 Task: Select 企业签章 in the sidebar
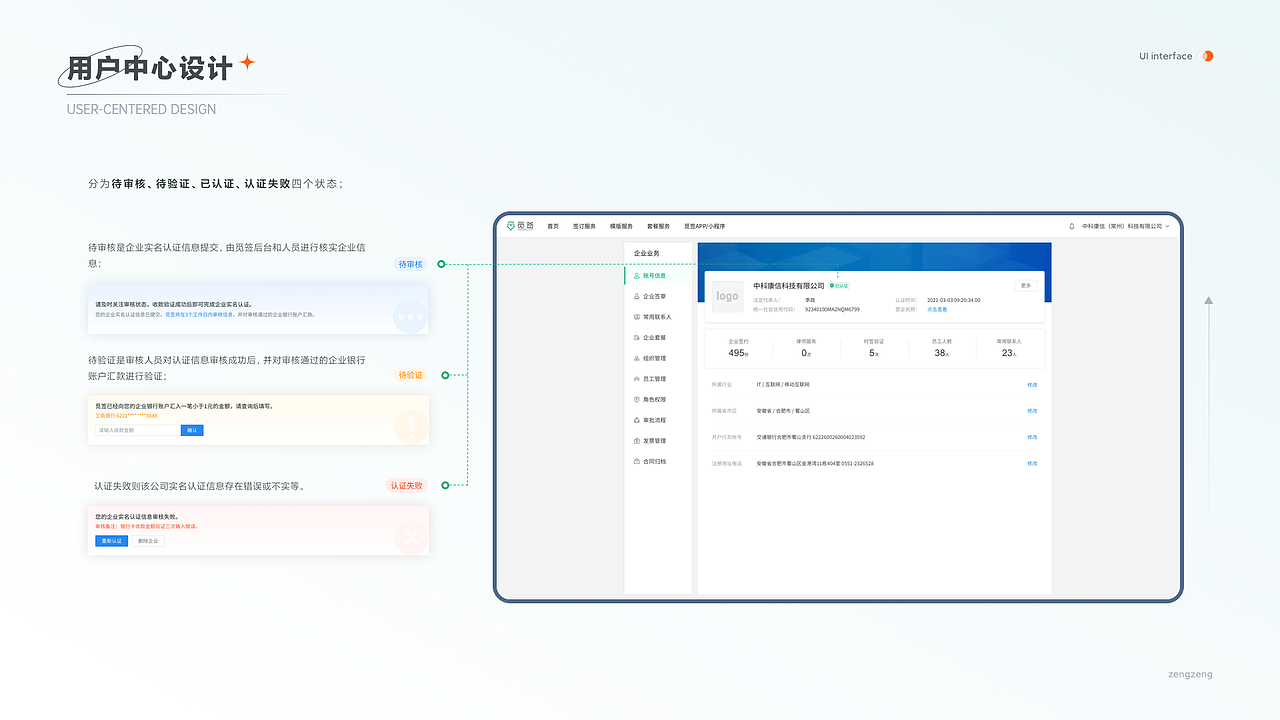[x=658, y=296]
